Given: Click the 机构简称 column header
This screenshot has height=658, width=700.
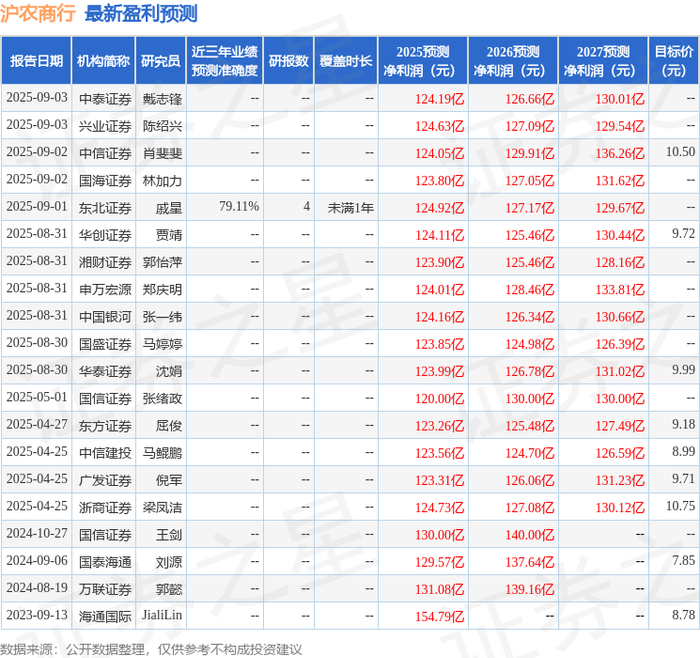Looking at the screenshot, I should point(103,61).
